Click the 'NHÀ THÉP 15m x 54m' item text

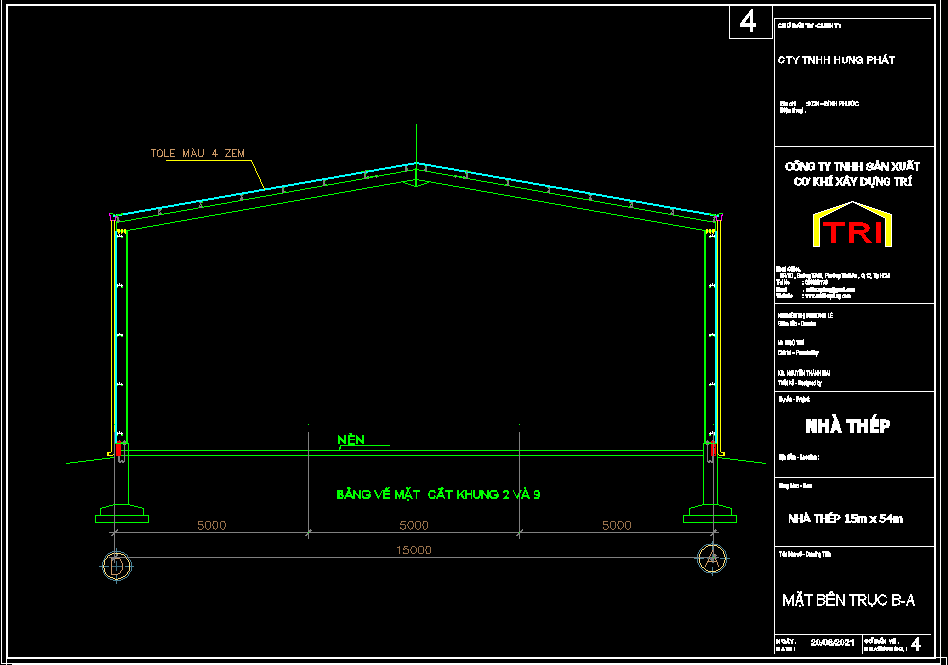pyautogui.click(x=845, y=519)
